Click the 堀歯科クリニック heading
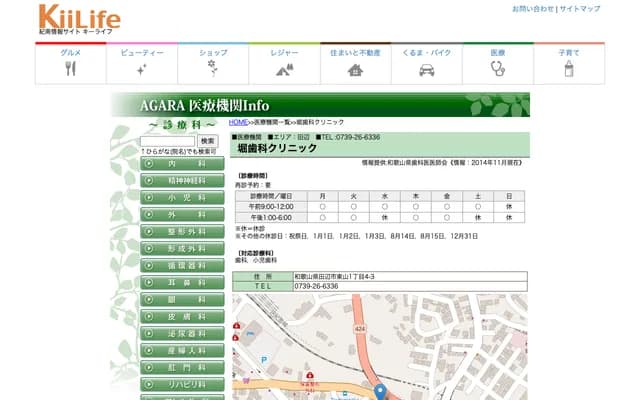The width and height of the screenshot is (640, 400). coord(277,148)
